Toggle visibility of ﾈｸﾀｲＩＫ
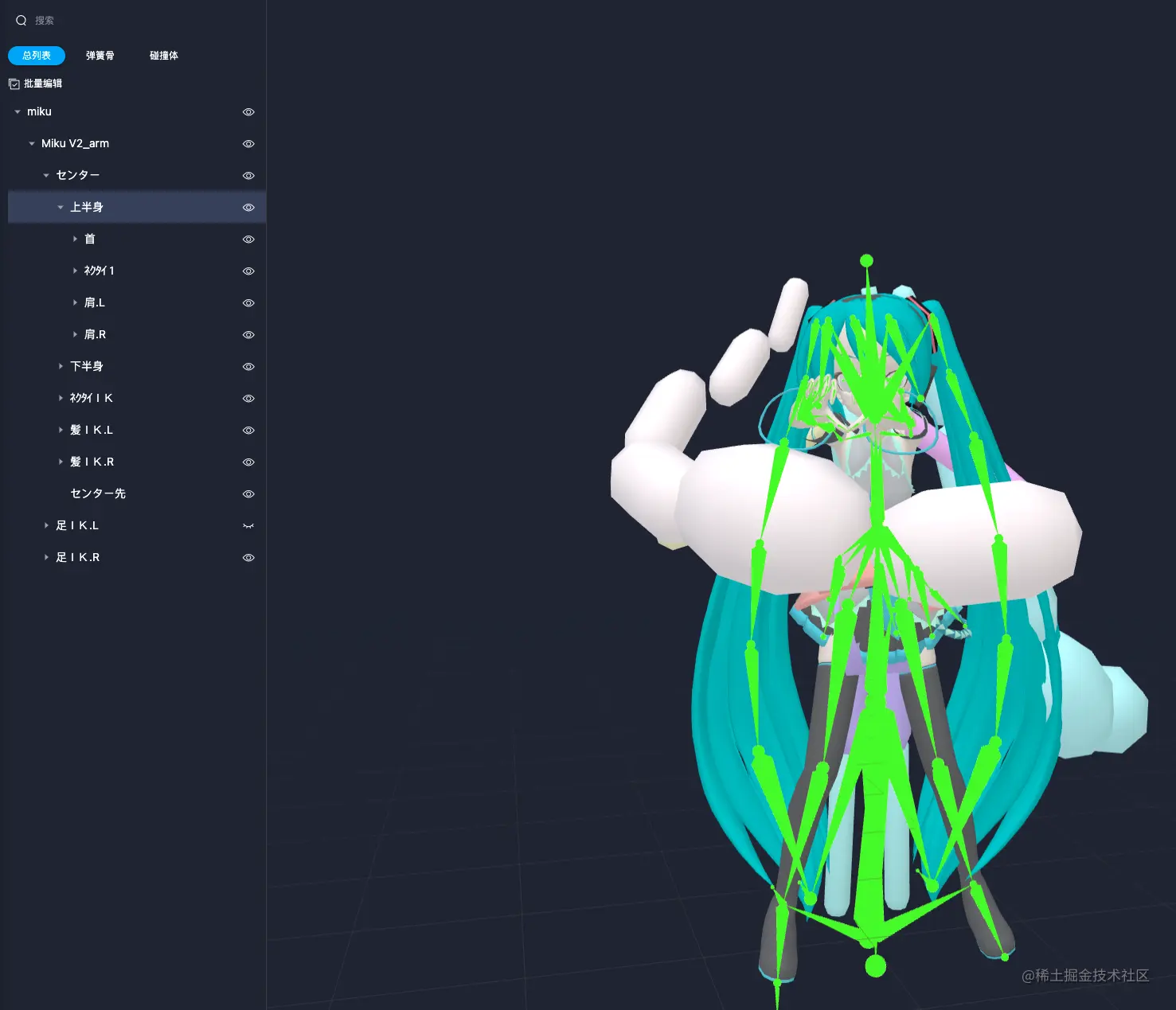 248,399
